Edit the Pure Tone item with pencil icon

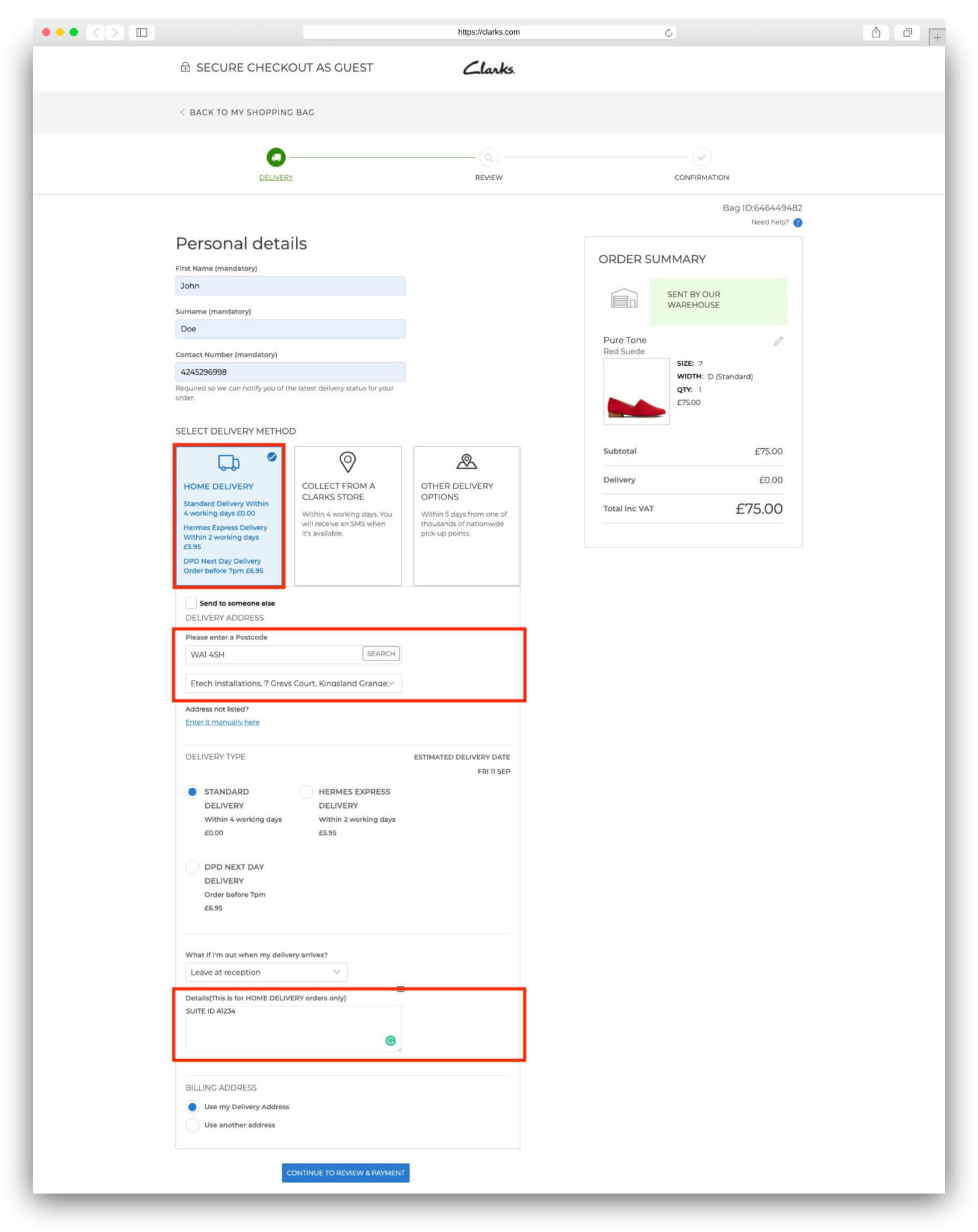(x=778, y=341)
